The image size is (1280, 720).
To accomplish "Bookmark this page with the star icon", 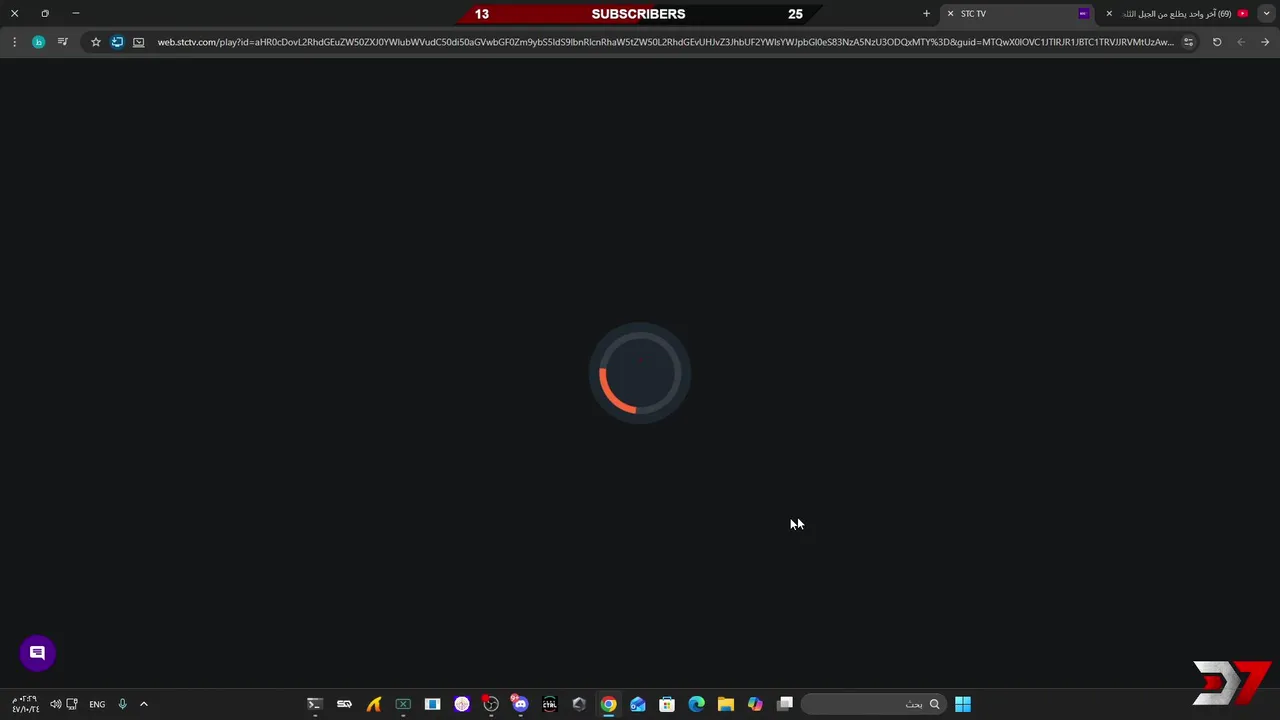I will [96, 42].
